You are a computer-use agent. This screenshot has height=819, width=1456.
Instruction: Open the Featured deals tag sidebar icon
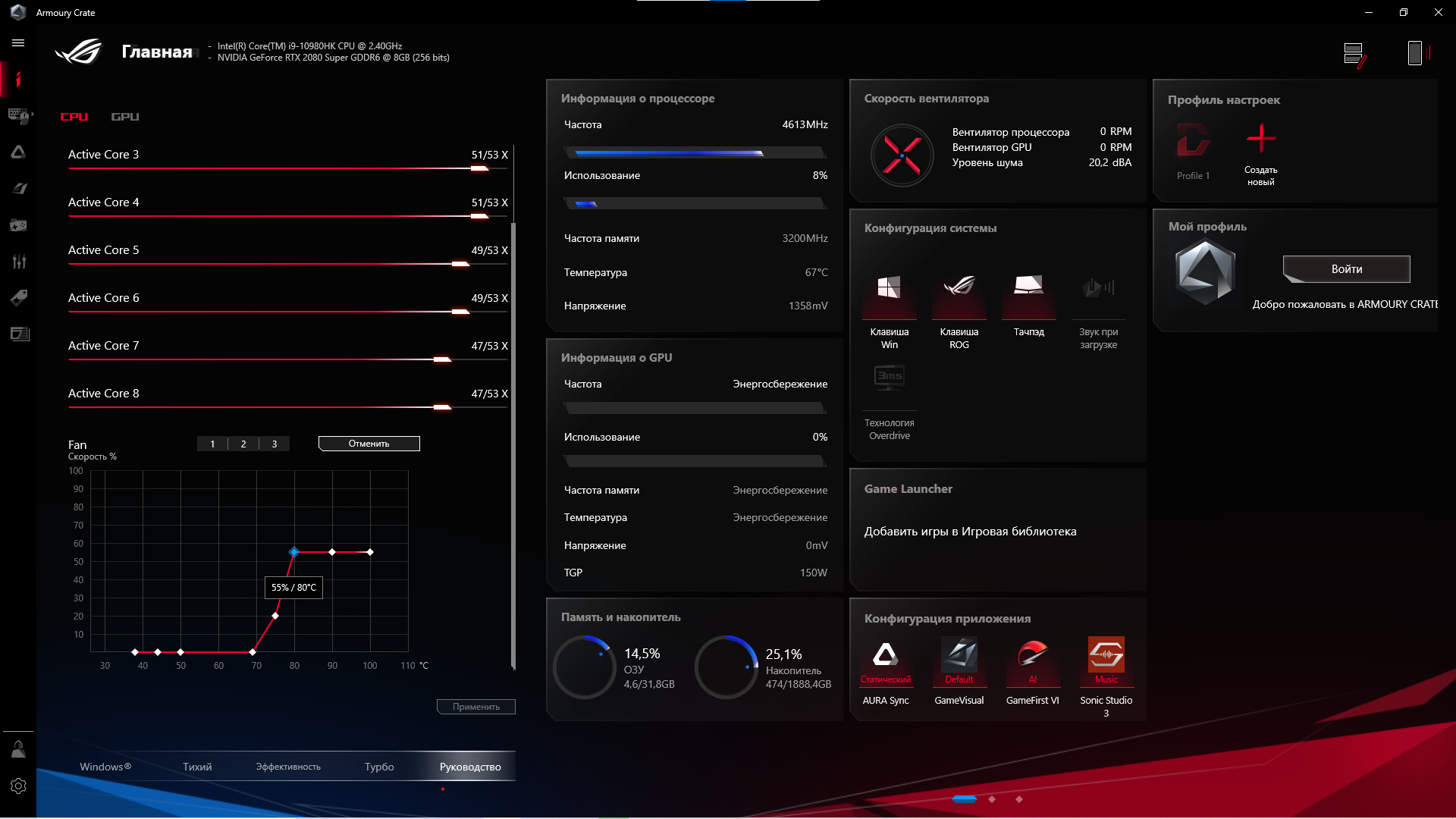pyautogui.click(x=18, y=297)
